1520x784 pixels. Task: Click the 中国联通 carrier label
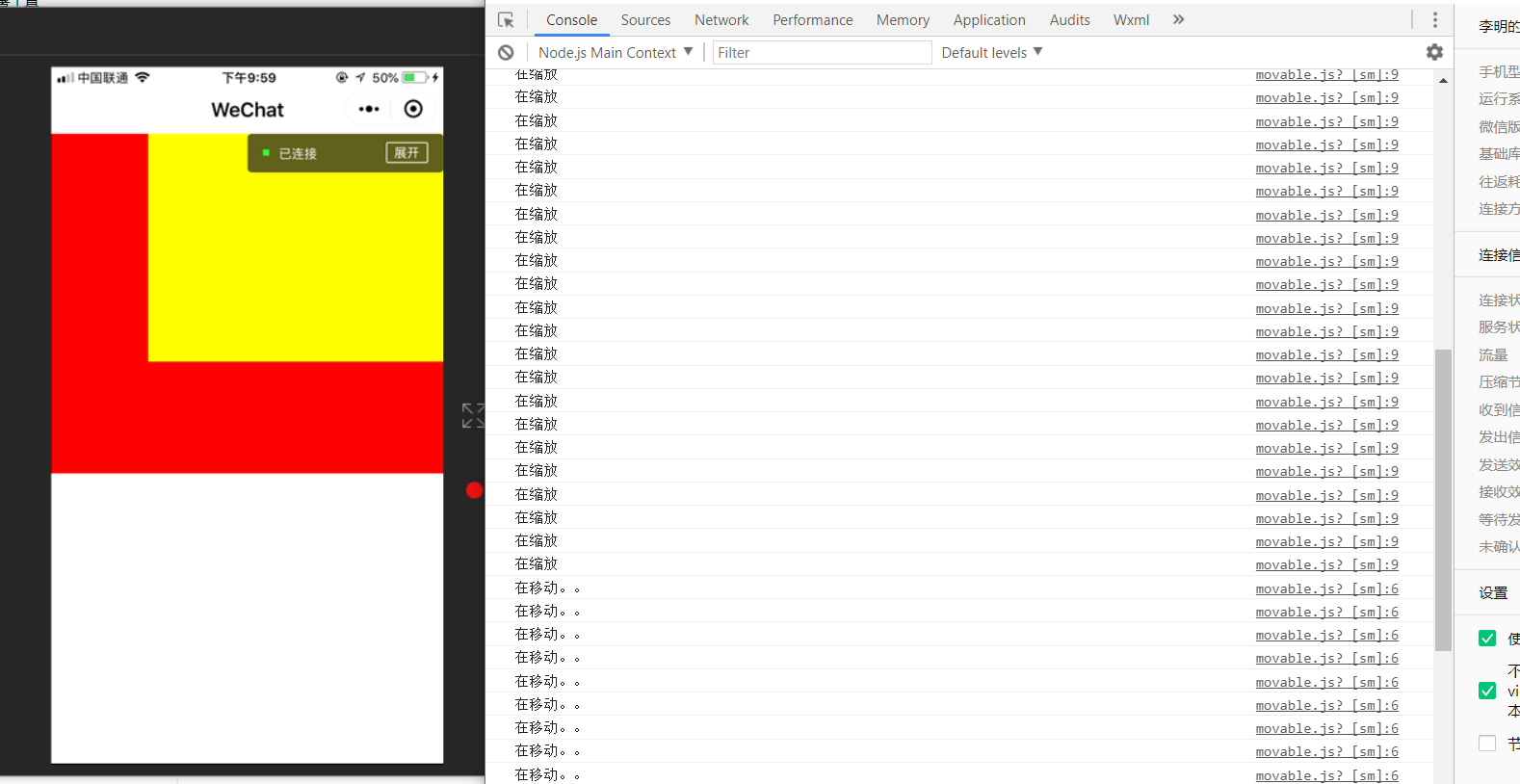(x=103, y=78)
